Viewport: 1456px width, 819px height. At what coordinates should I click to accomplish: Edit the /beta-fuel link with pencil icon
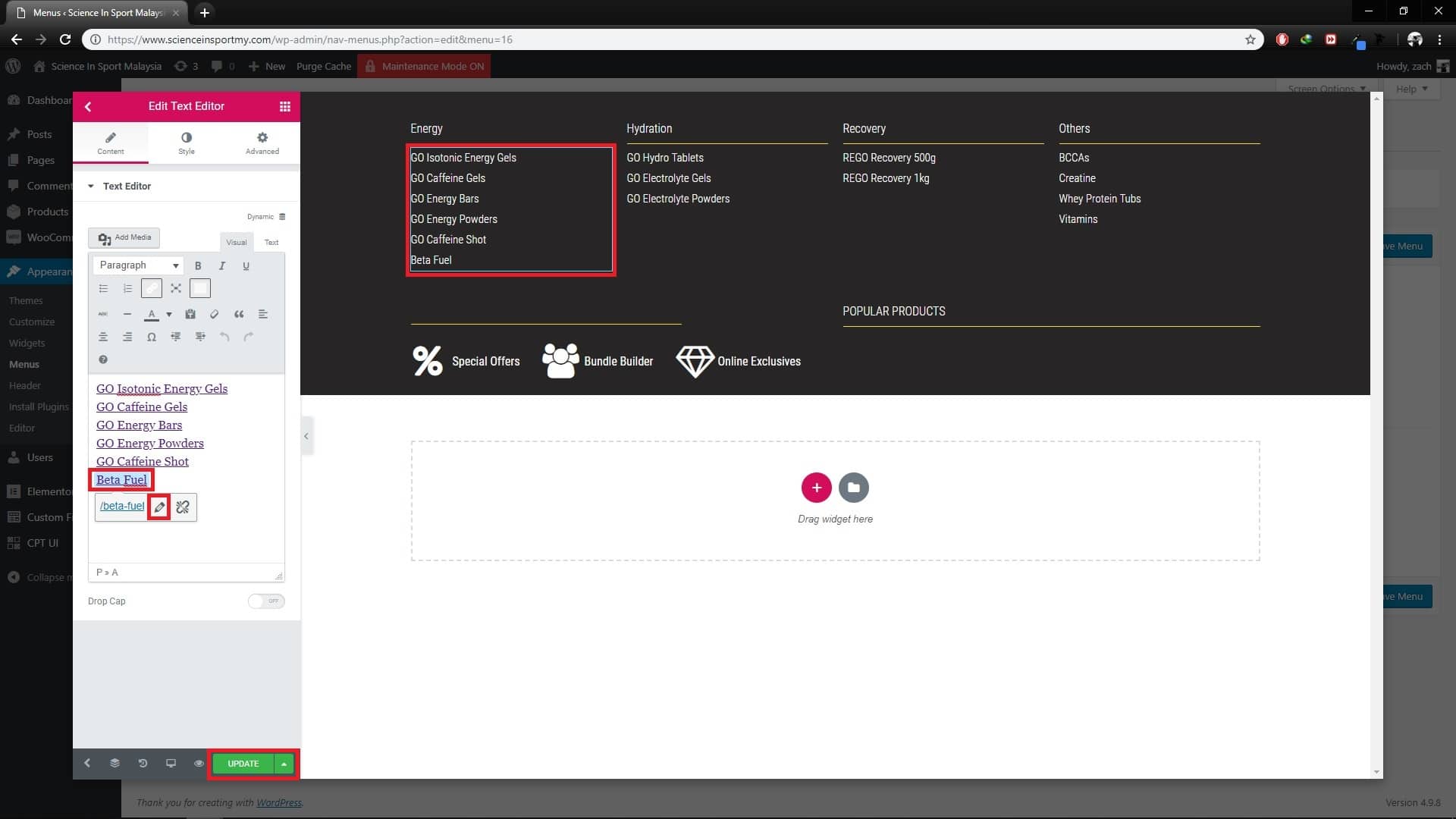[159, 507]
